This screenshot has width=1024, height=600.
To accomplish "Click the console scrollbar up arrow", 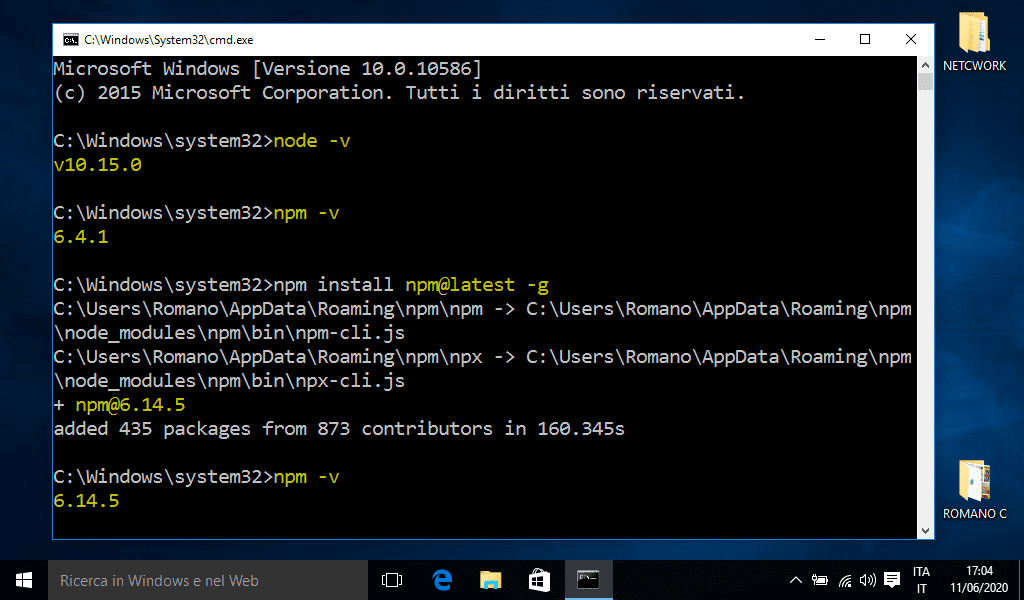I will click(x=925, y=65).
